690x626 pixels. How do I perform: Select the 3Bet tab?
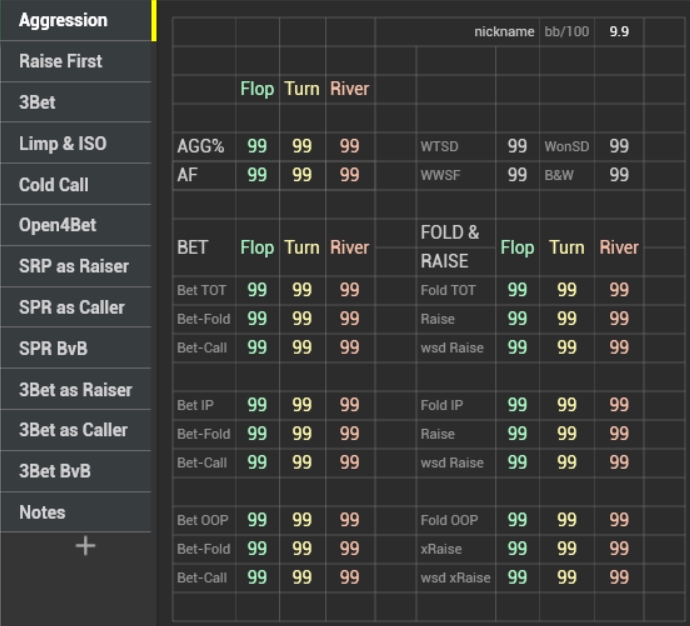pos(37,102)
